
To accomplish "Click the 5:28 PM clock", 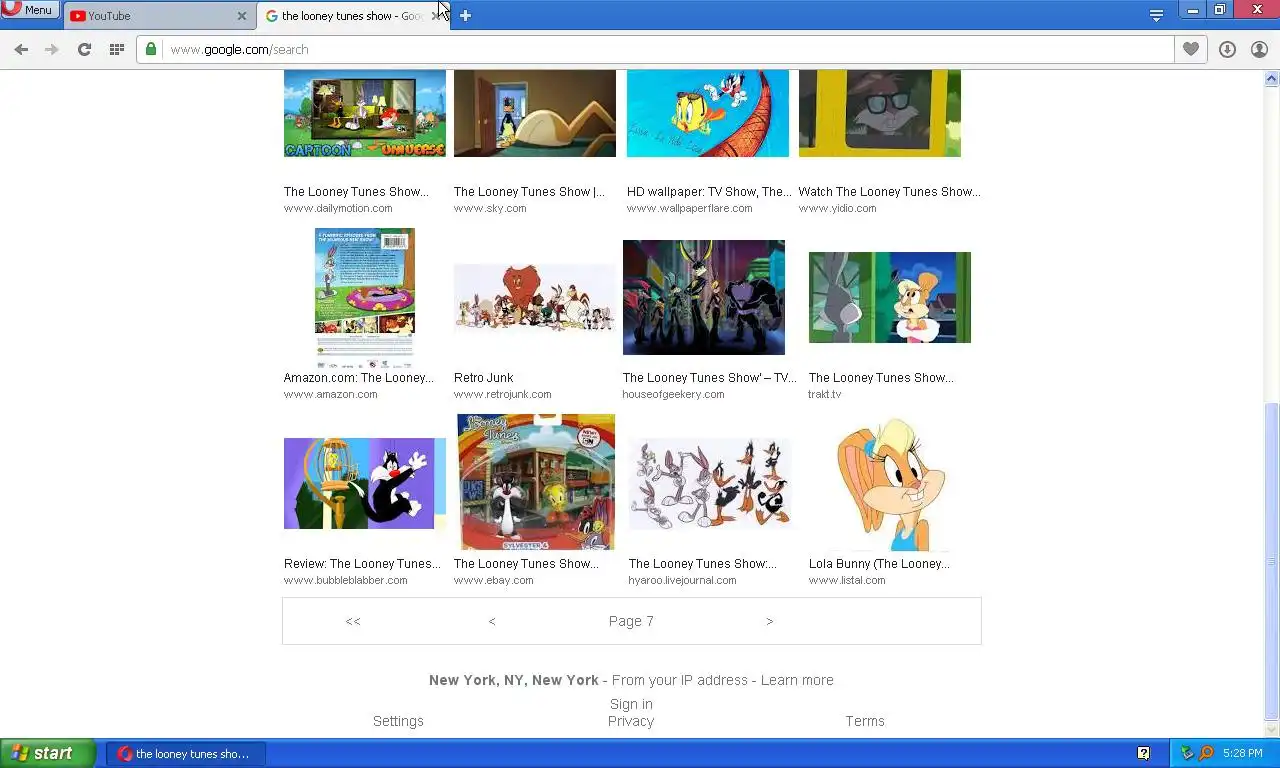I will point(1242,753).
